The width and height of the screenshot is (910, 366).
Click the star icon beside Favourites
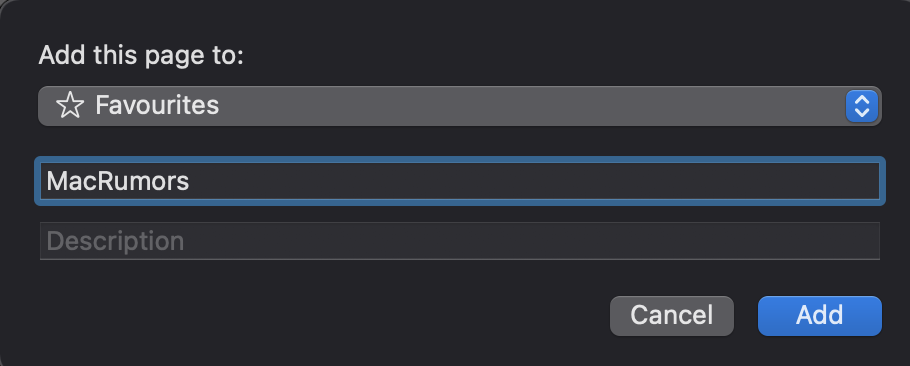coord(70,106)
